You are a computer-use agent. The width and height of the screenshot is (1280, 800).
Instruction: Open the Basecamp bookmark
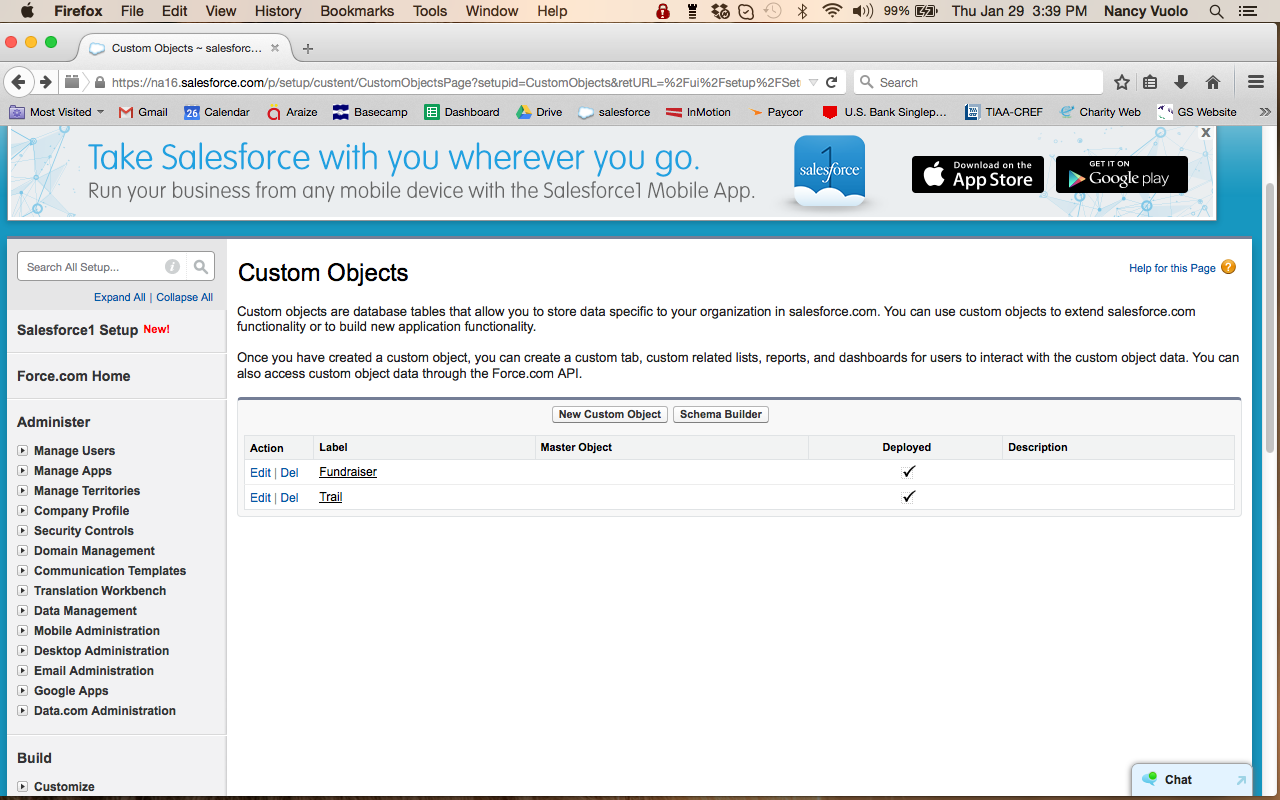[x=370, y=112]
